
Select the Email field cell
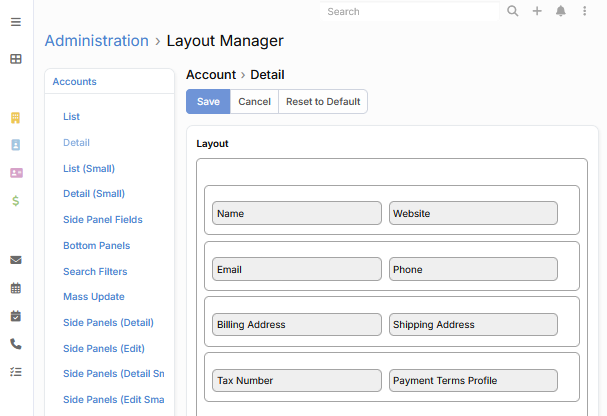click(297, 269)
